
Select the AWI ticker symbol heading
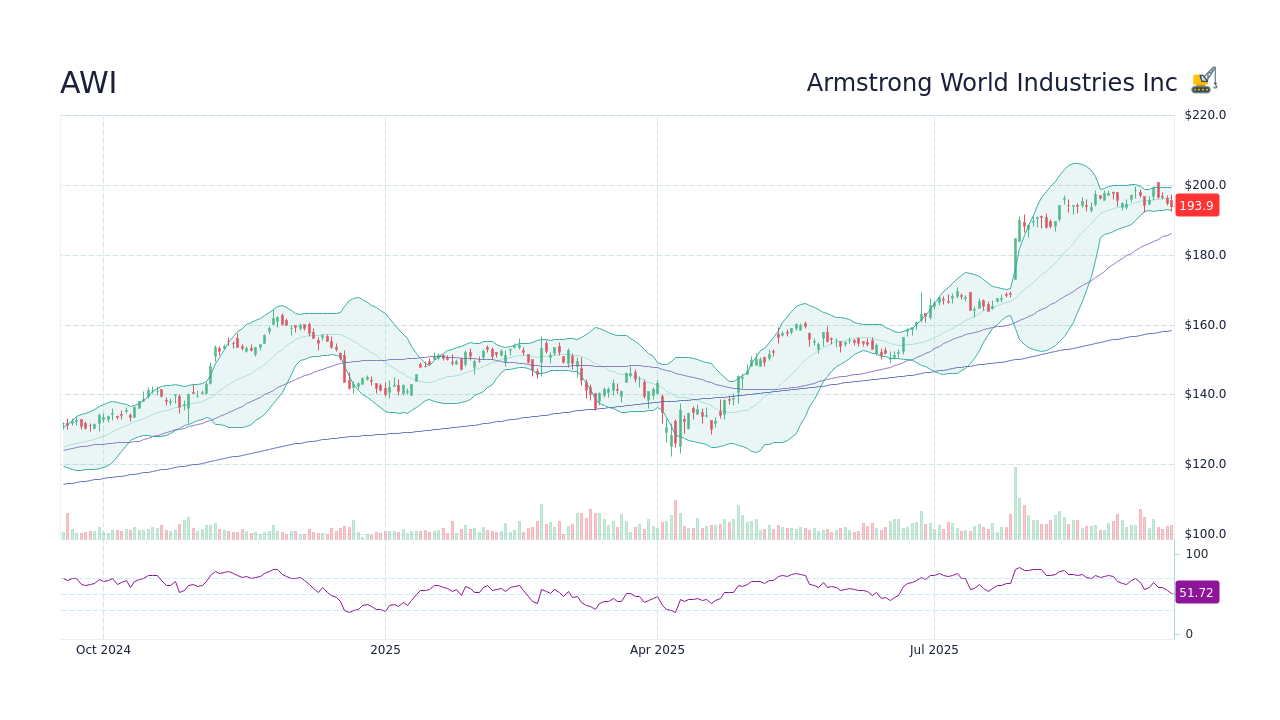(89, 83)
